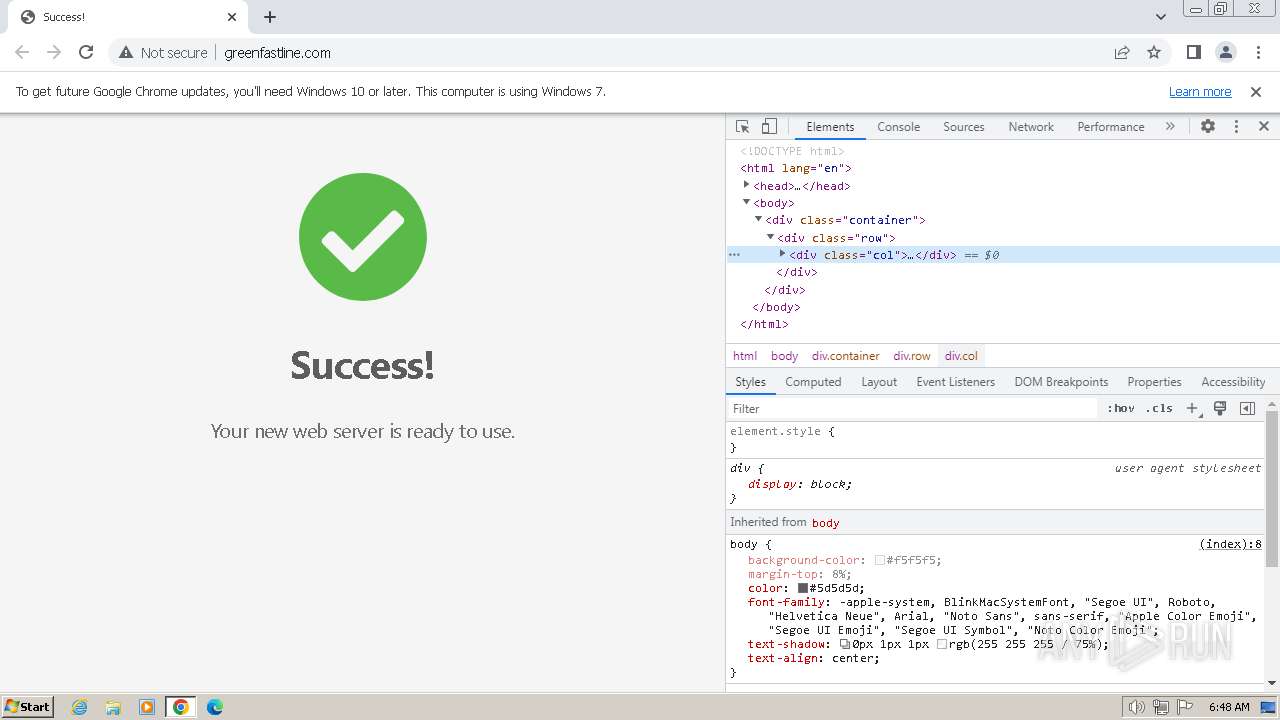Image resolution: width=1280 pixels, height=720 pixels.
Task: Open Microsoft Edge from the taskbar
Action: pyautogui.click(x=215, y=707)
